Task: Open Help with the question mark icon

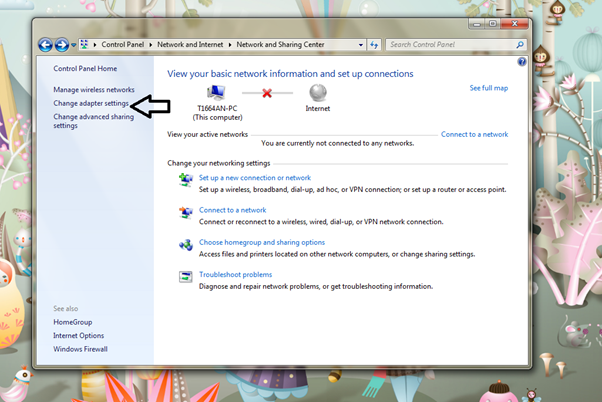Action: 522,62
